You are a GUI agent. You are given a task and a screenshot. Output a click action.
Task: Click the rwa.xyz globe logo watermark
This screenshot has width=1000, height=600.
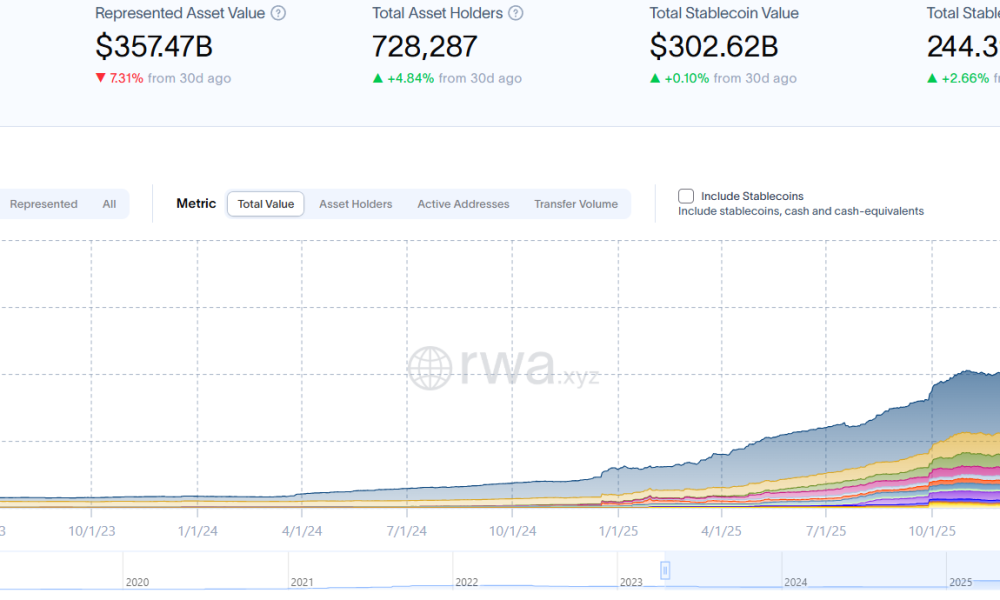point(430,368)
